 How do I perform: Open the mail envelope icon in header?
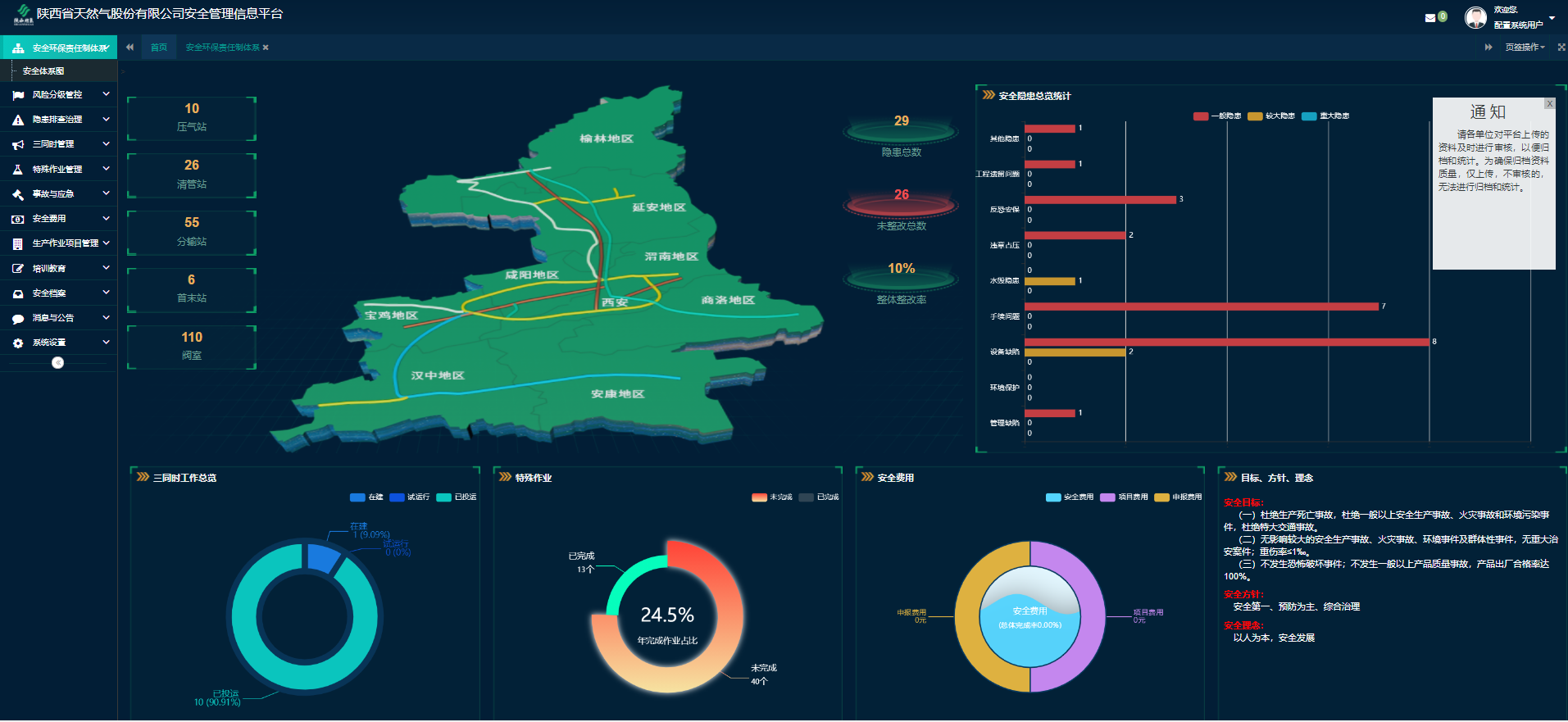pyautogui.click(x=1430, y=17)
